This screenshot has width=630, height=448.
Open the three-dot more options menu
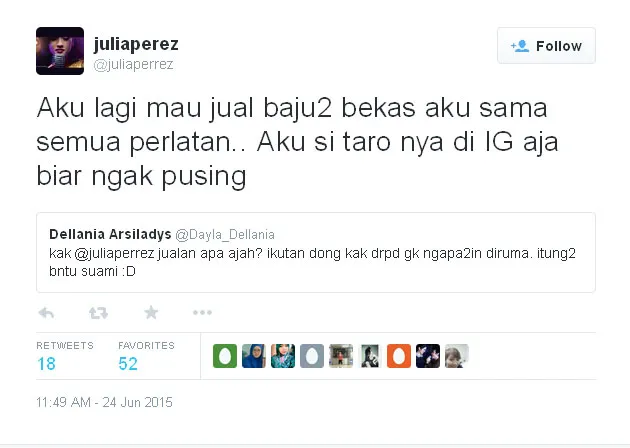click(x=202, y=312)
